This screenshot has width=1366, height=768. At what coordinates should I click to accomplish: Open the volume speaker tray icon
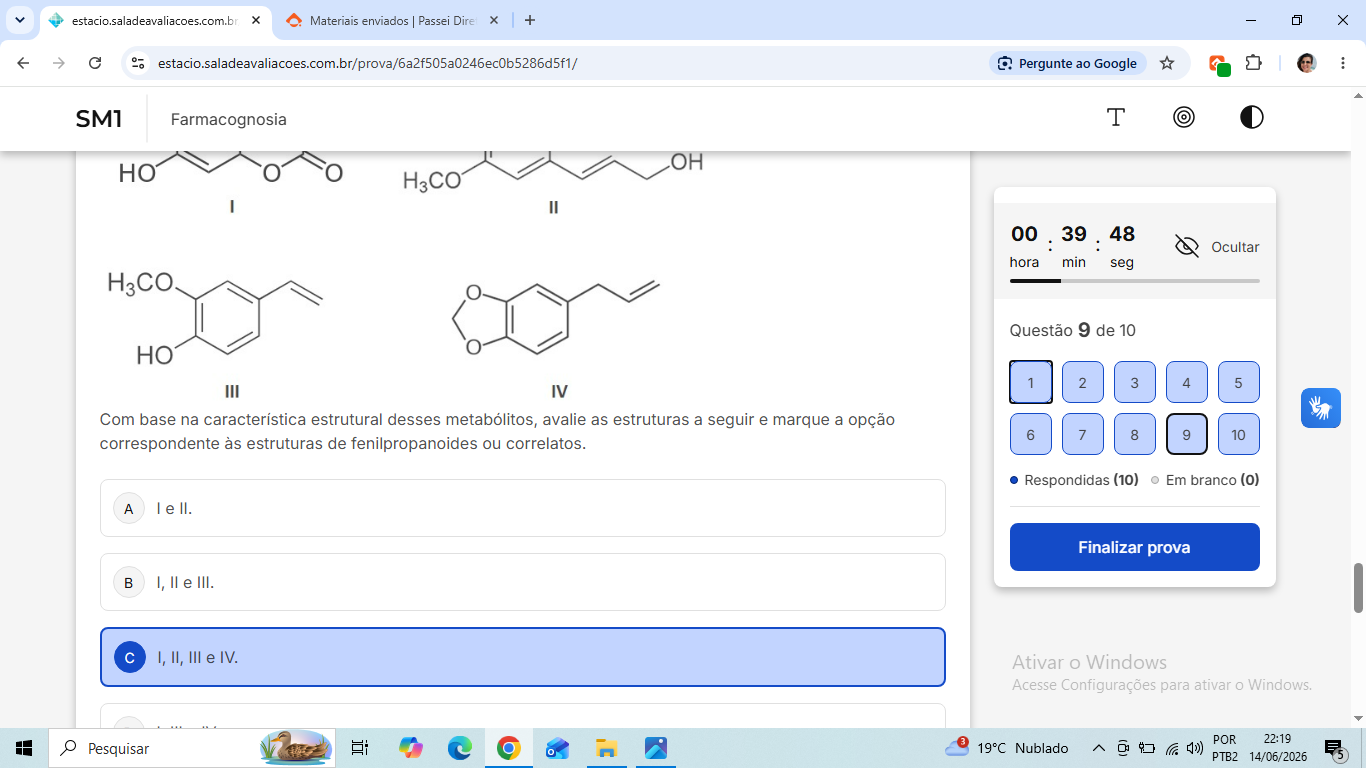click(x=1194, y=748)
